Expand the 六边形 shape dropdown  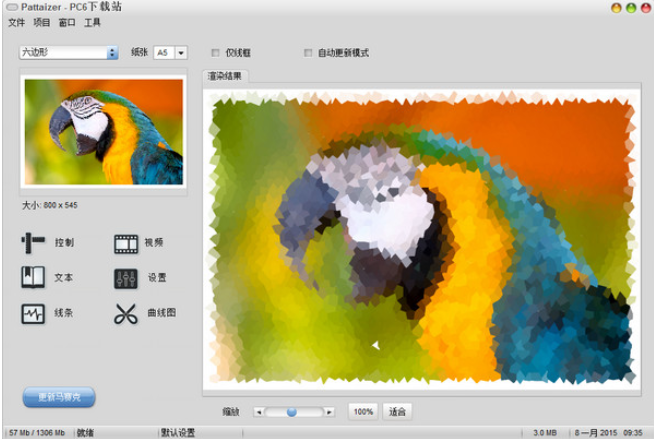pos(112,53)
